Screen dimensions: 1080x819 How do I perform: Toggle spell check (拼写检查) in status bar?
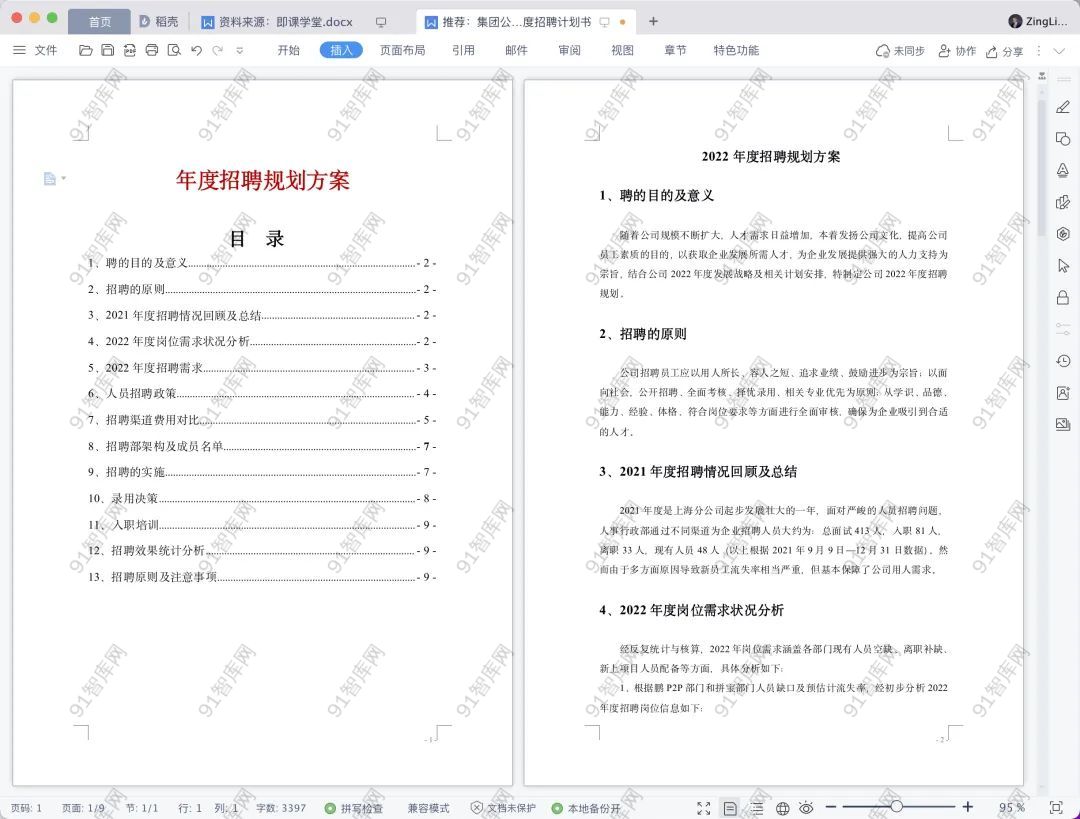pos(354,808)
